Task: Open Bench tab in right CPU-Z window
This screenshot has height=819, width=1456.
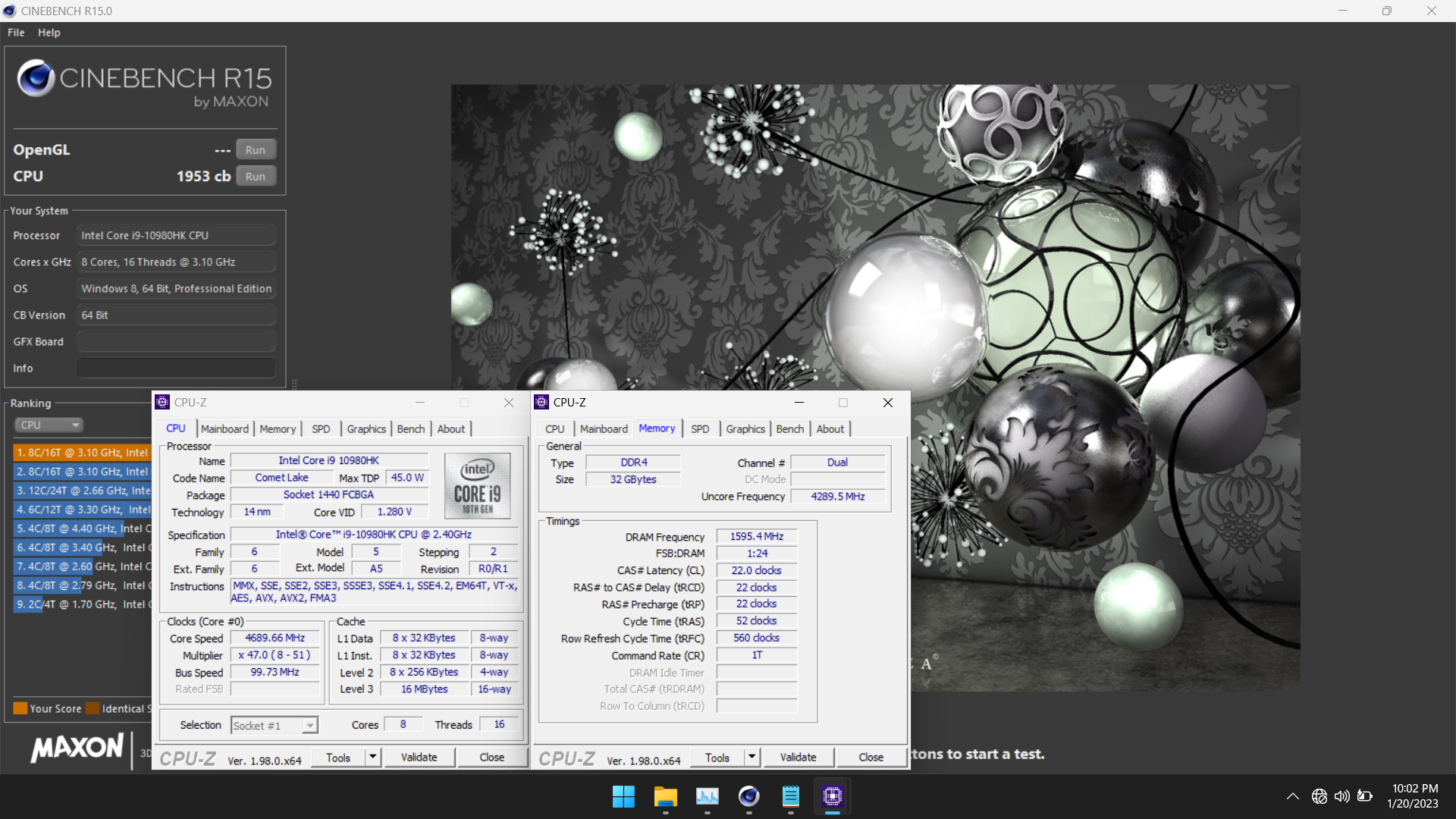Action: [790, 428]
